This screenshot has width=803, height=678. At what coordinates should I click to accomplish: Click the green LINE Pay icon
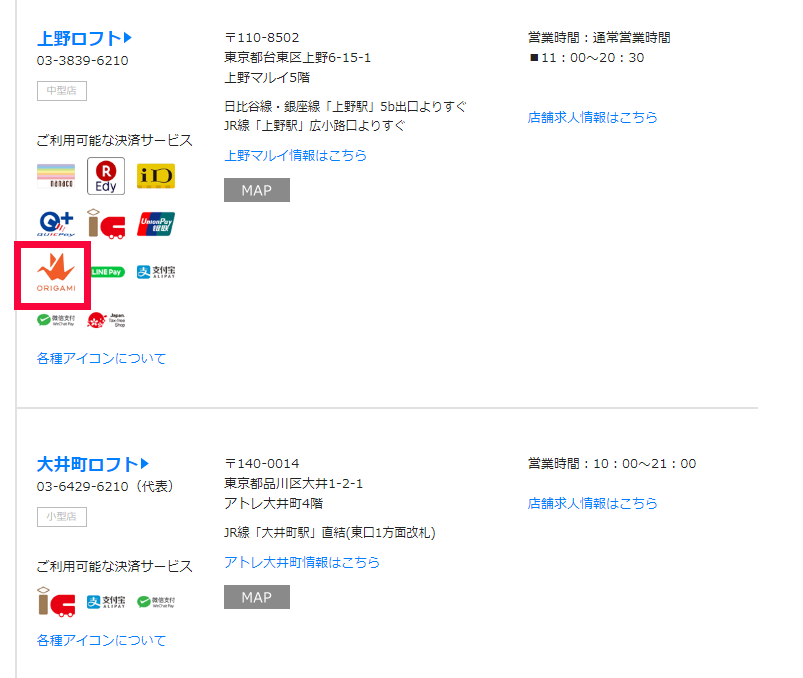[106, 272]
